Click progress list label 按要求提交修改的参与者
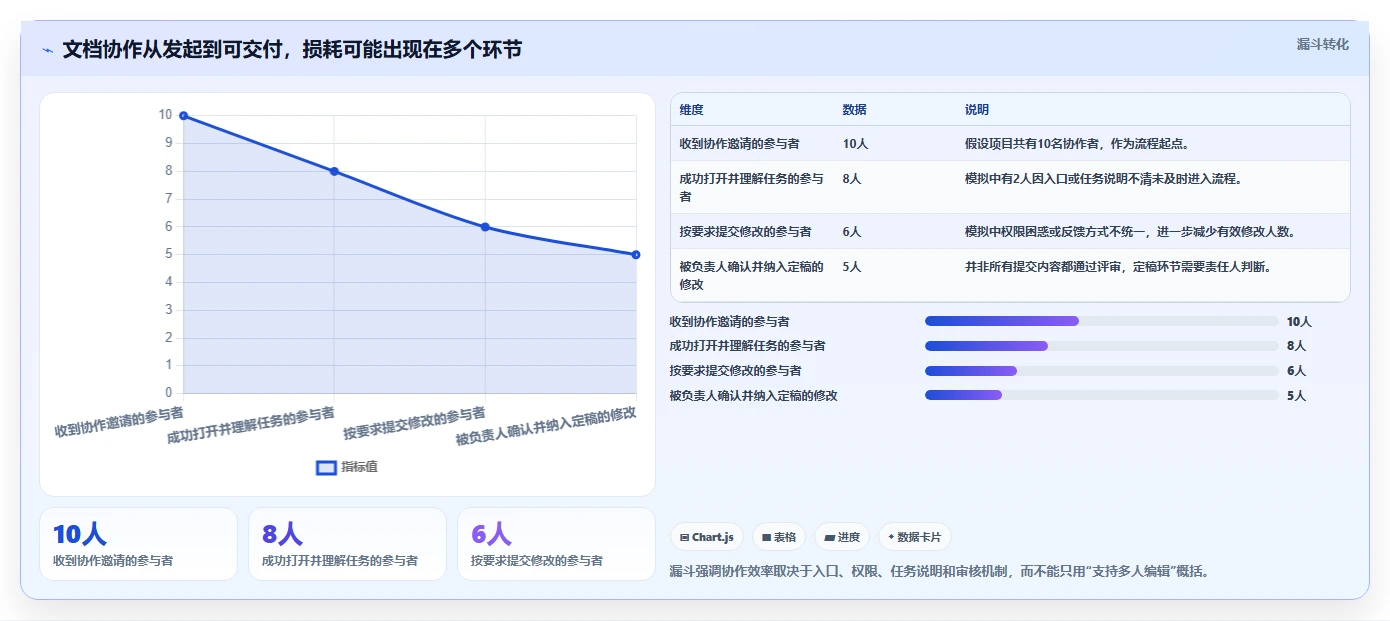 point(735,371)
